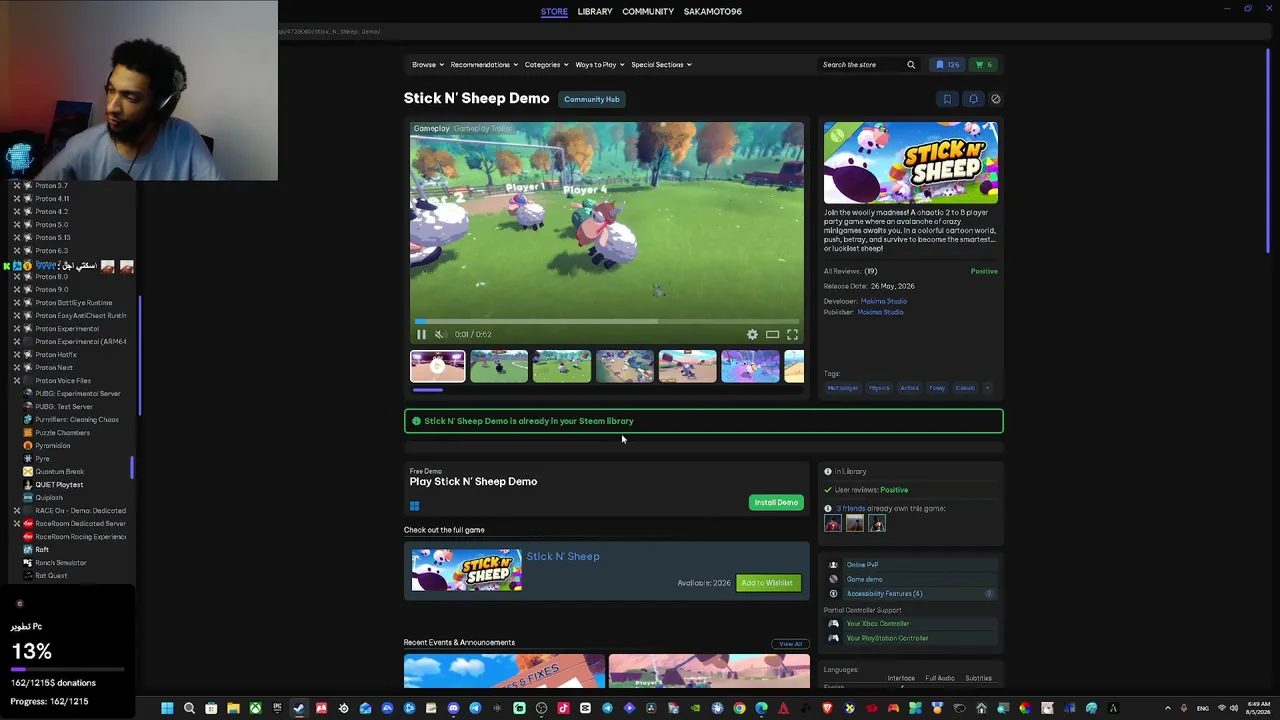Screen dimensions: 1280x720
Task: Click Add to Wishlist for Stick N' Sheep
Action: pos(767,583)
